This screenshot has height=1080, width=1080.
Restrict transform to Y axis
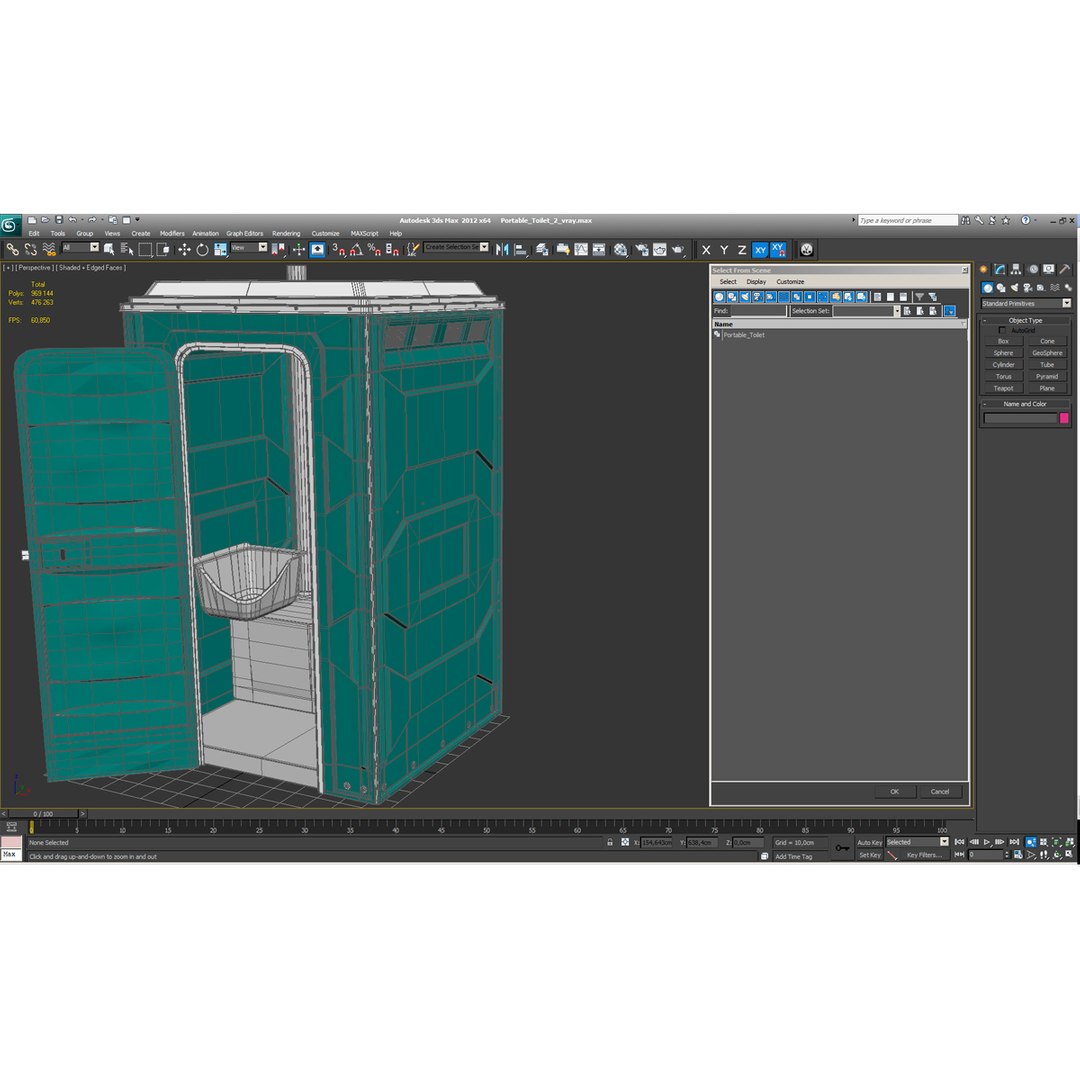click(724, 250)
